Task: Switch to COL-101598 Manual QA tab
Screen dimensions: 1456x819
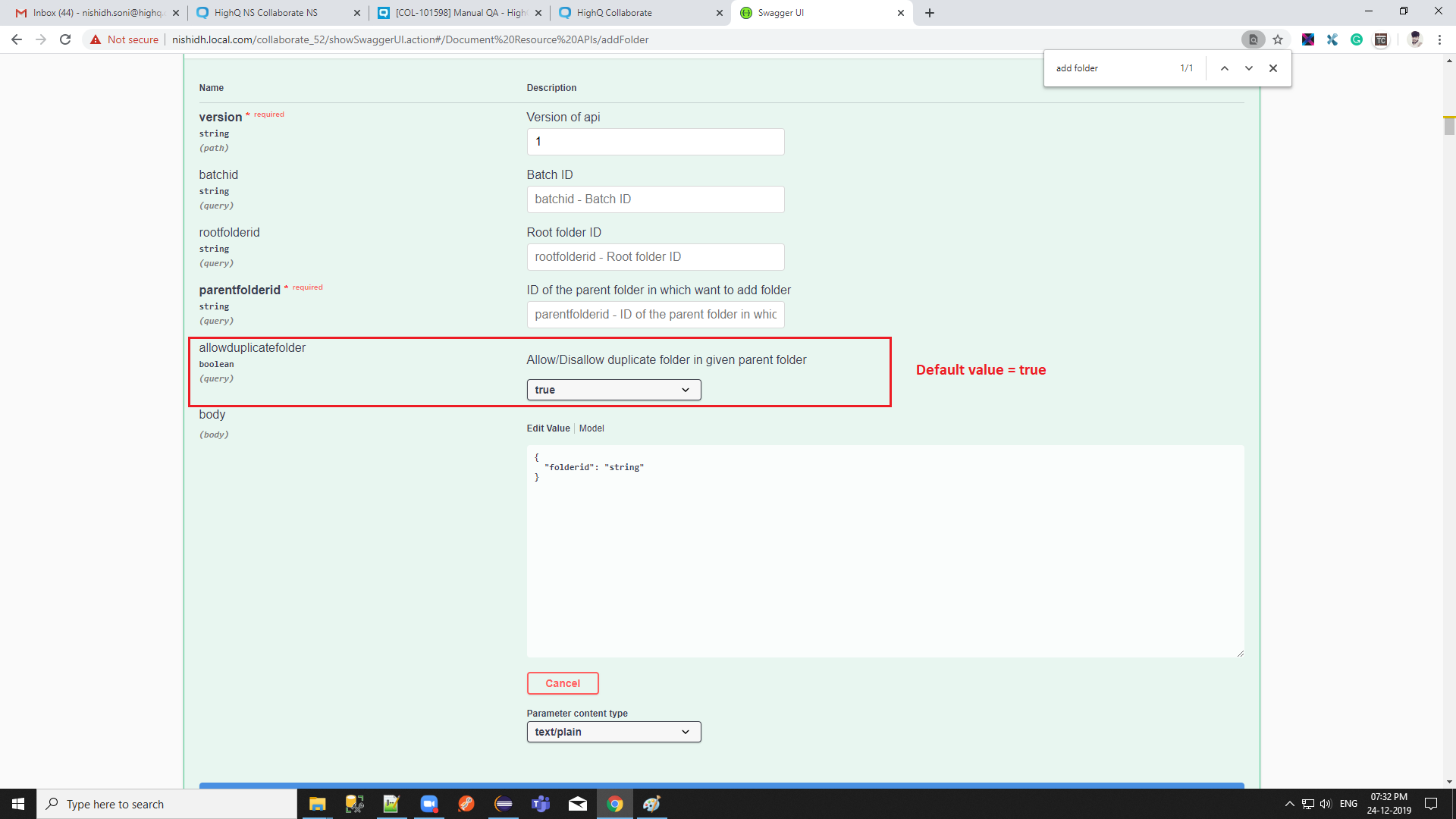Action: (x=460, y=13)
